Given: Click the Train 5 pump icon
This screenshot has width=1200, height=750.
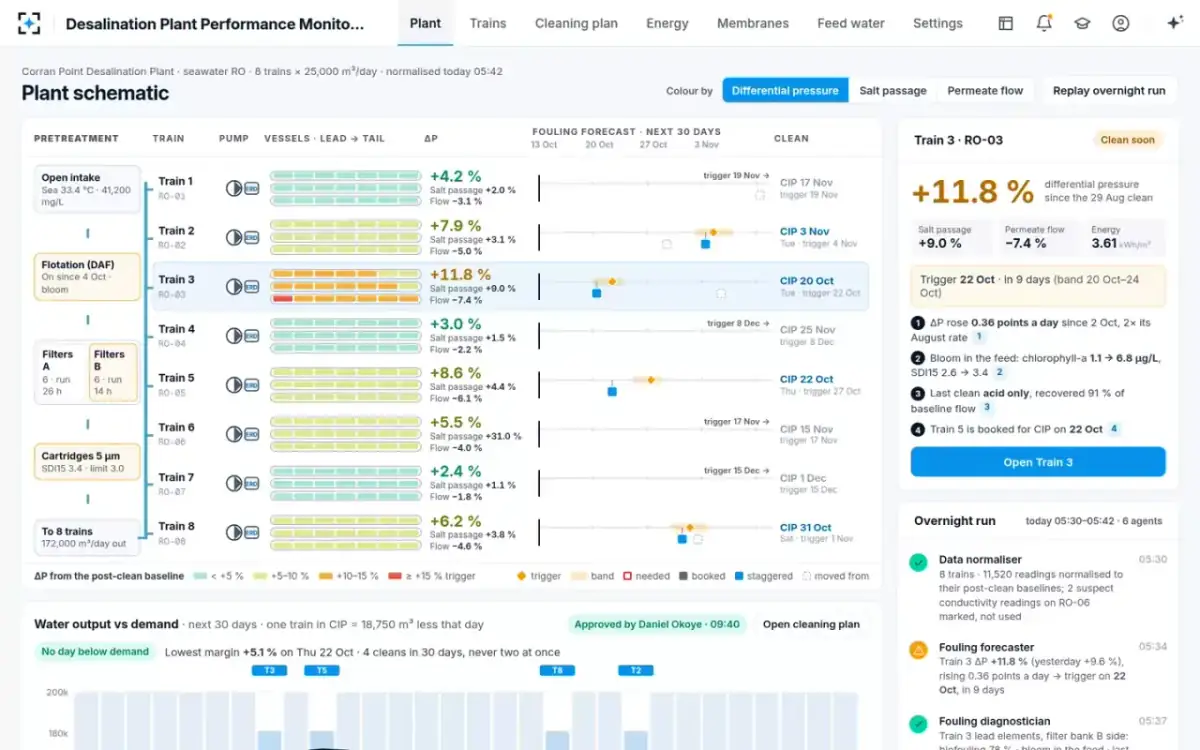Looking at the screenshot, I should [234, 385].
